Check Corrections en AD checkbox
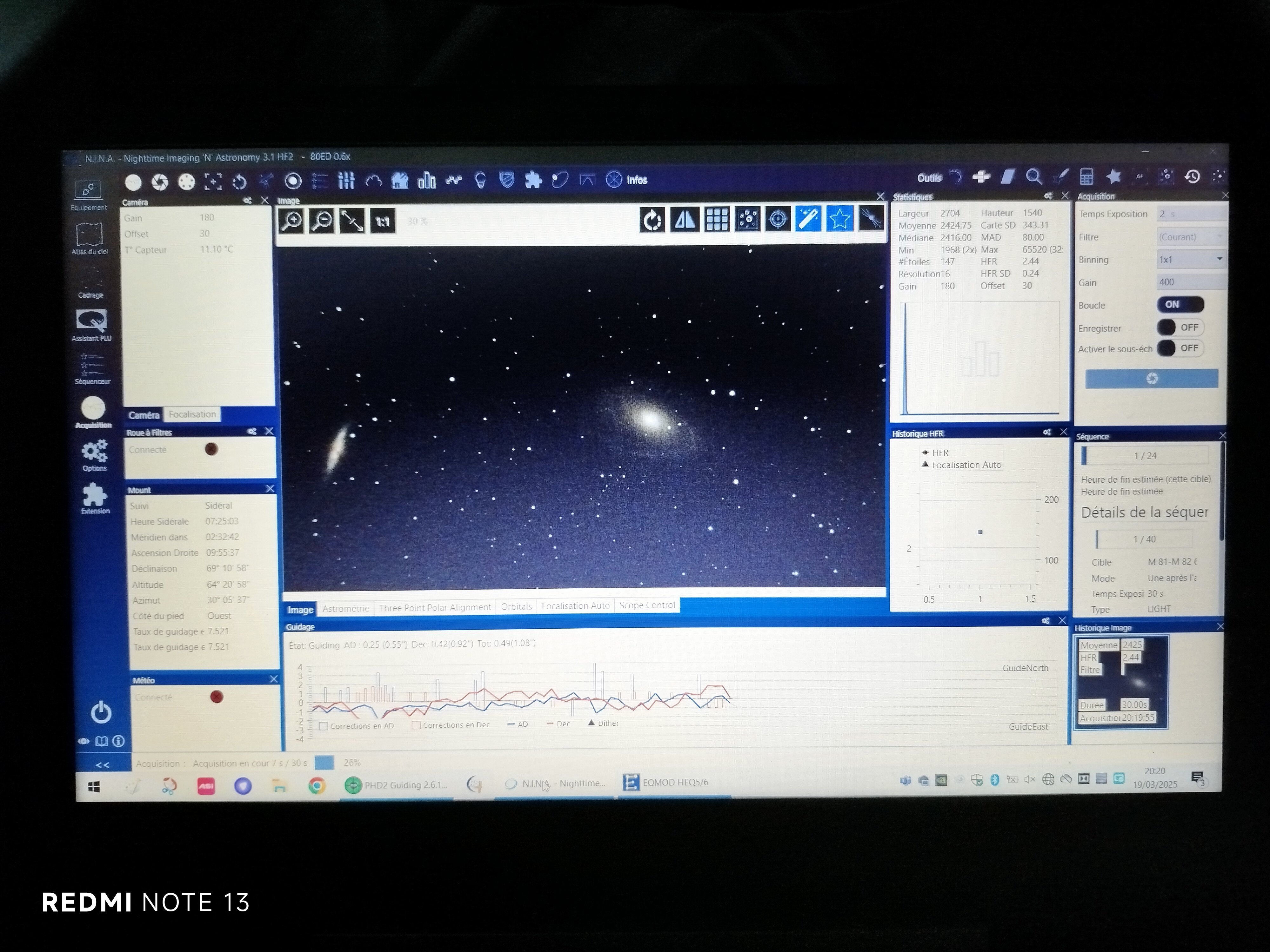 tap(324, 726)
